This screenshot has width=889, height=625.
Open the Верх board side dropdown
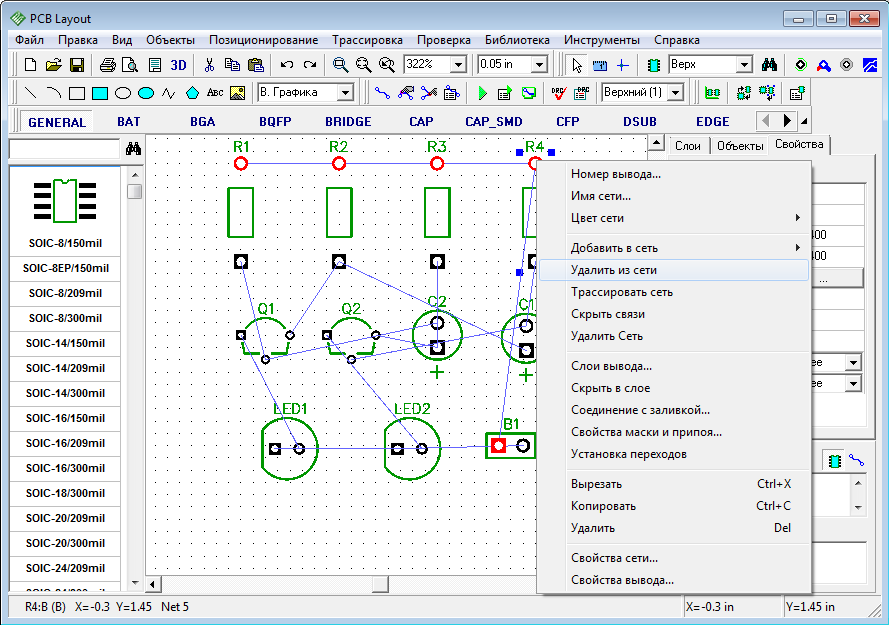click(x=744, y=65)
